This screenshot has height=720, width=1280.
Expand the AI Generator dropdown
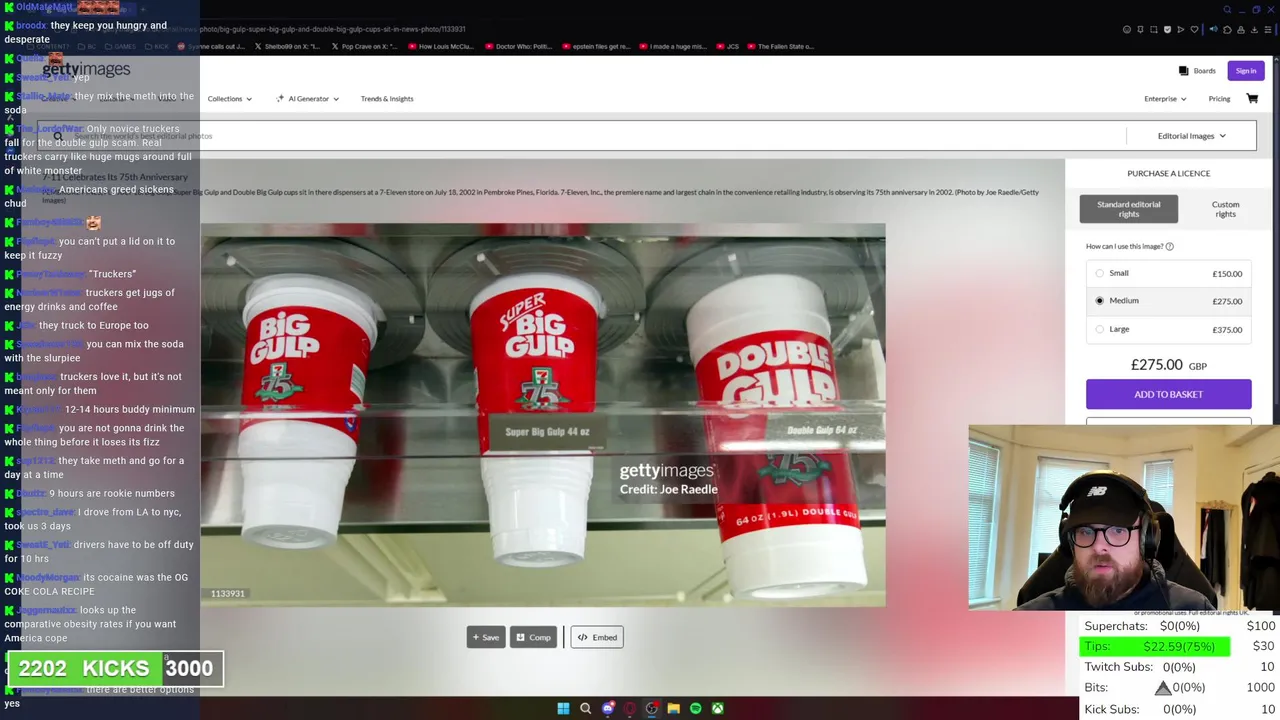pyautogui.click(x=308, y=99)
